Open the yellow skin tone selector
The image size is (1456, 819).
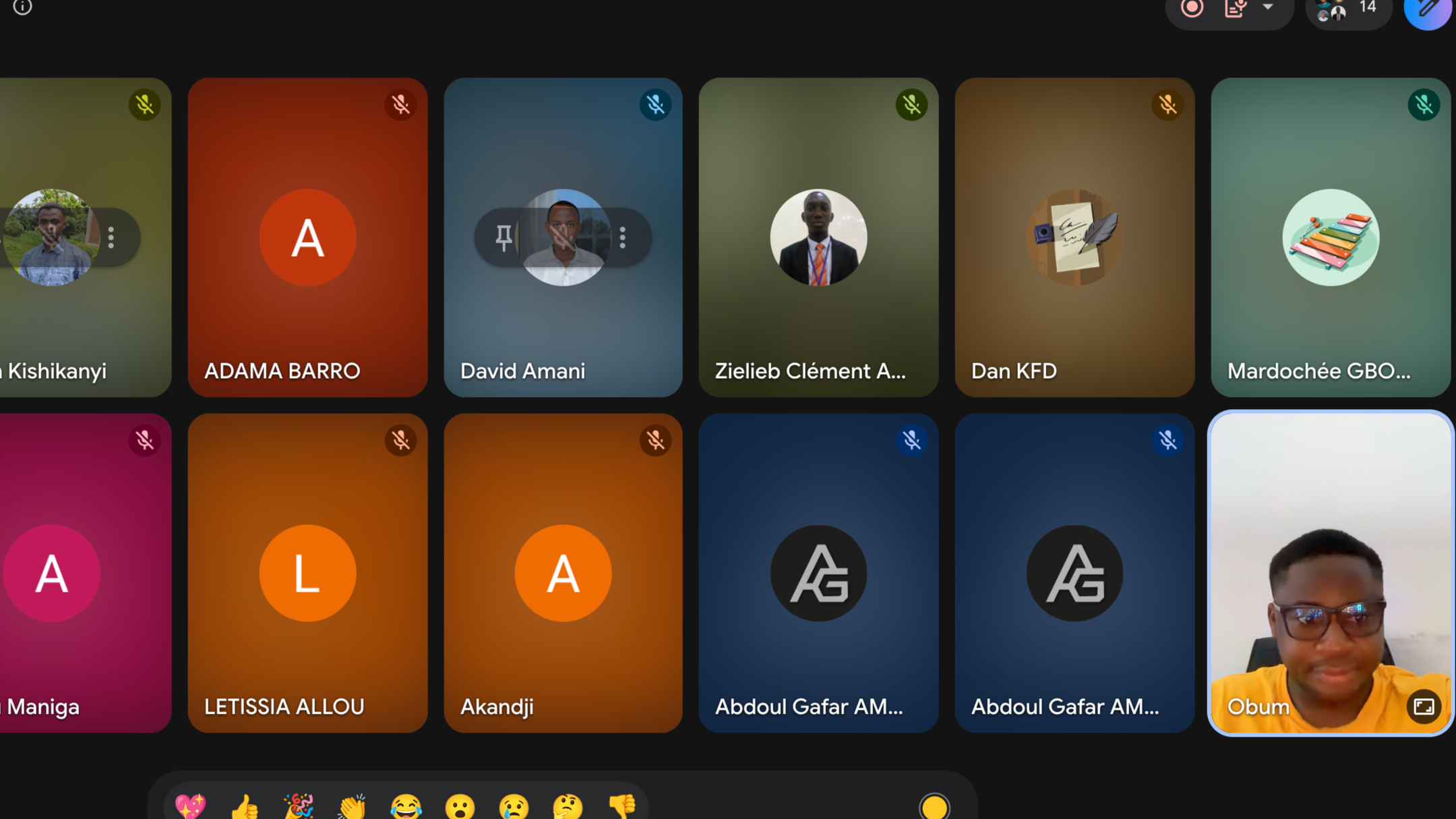pyautogui.click(x=934, y=806)
